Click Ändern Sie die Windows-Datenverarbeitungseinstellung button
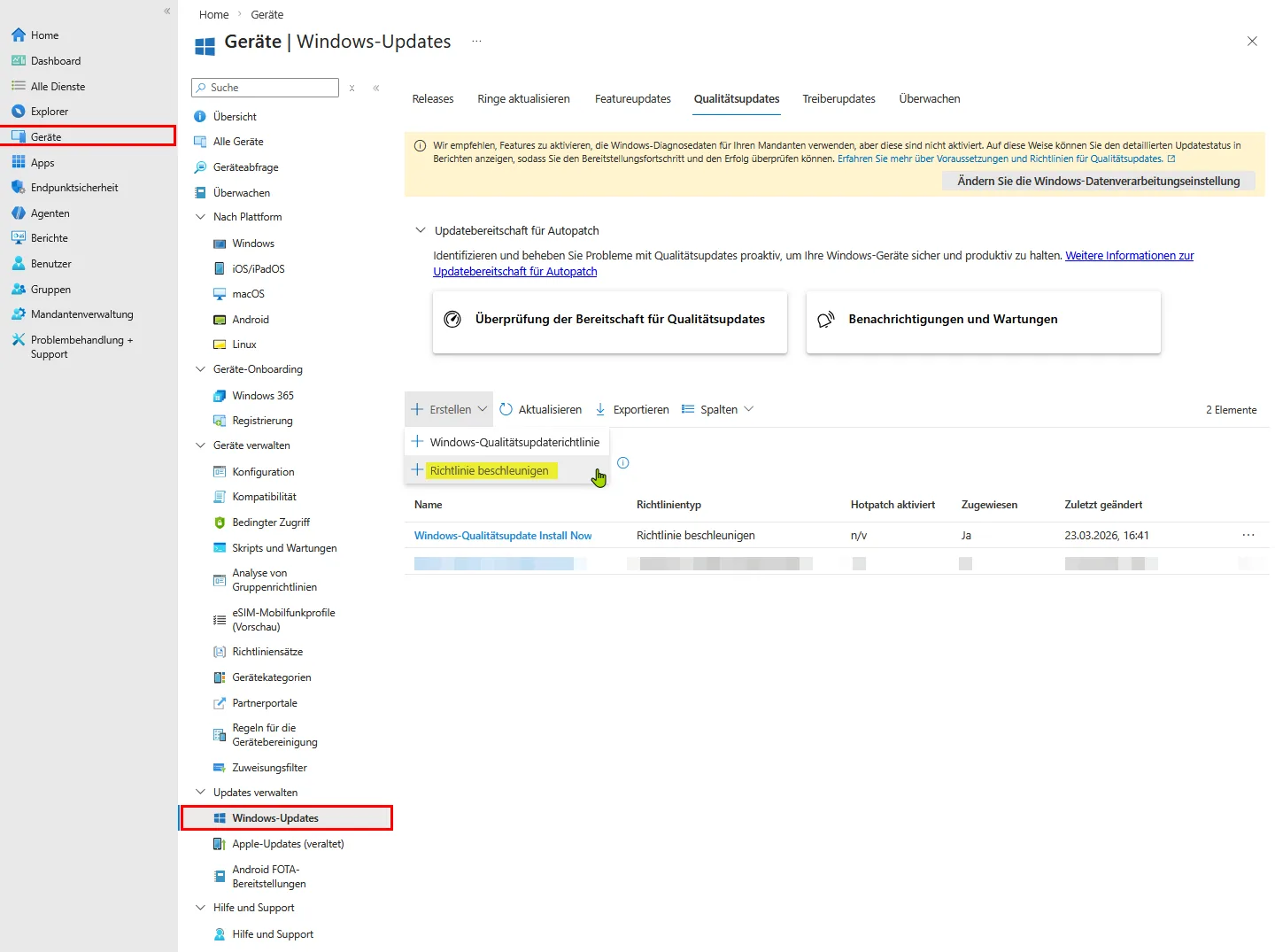 pyautogui.click(x=1098, y=181)
